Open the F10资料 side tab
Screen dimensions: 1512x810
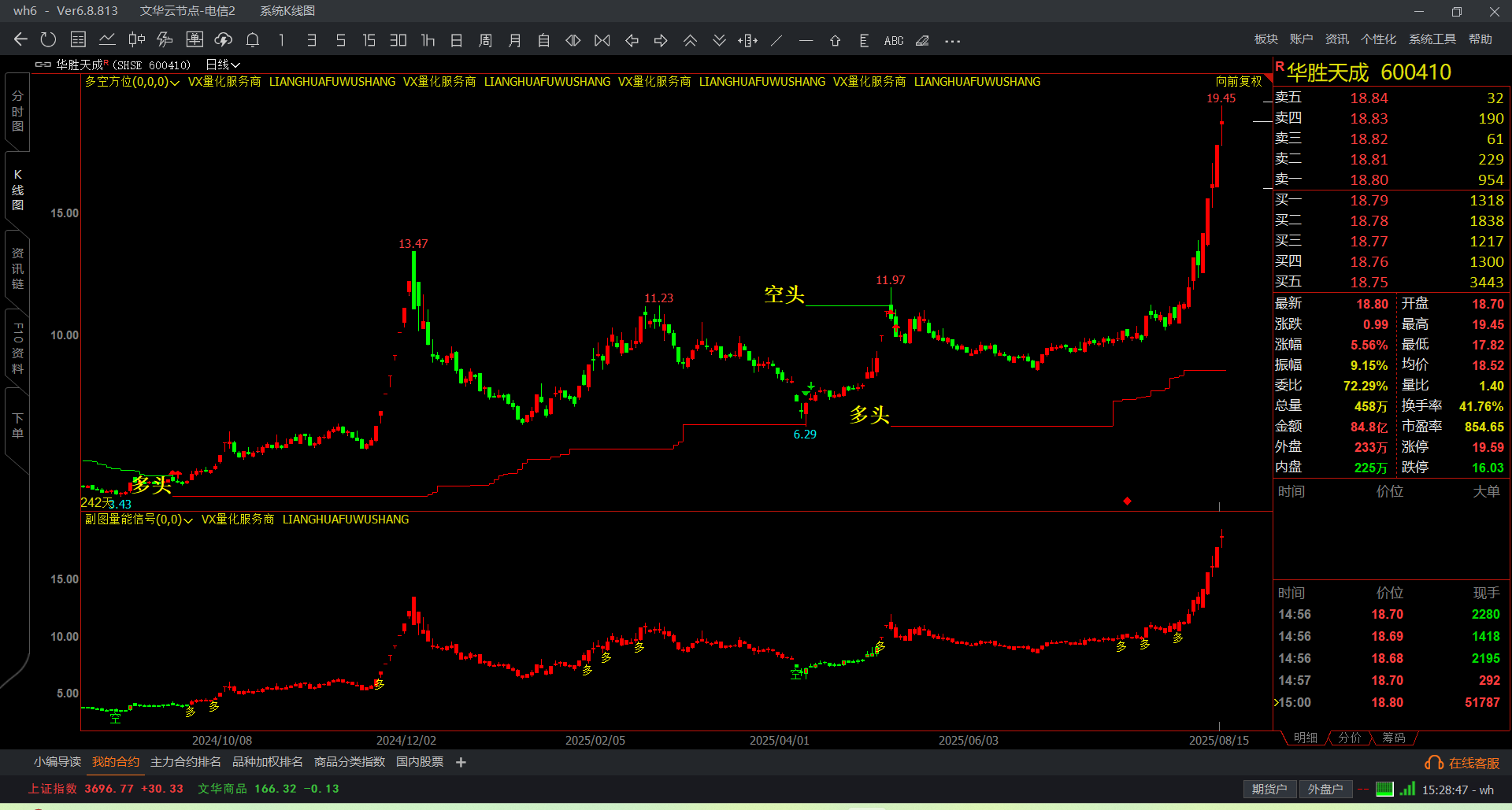(x=17, y=347)
